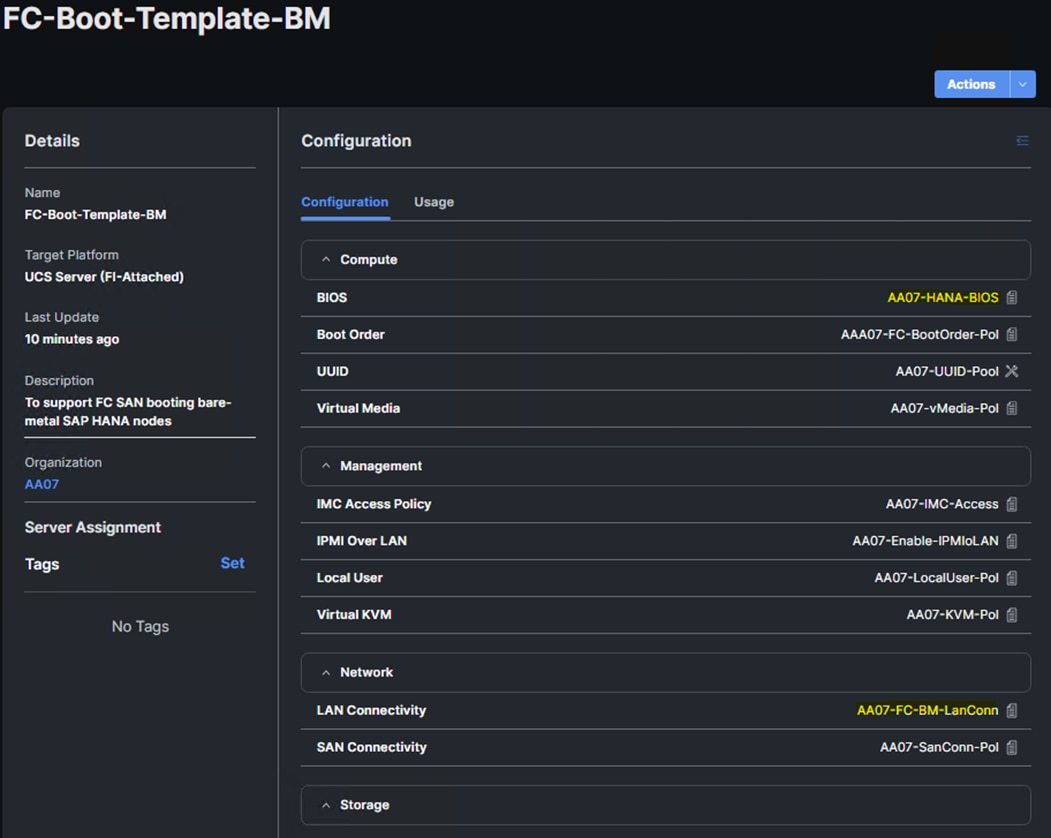Click the Boot Order row label
The width and height of the screenshot is (1051, 838).
(x=351, y=334)
